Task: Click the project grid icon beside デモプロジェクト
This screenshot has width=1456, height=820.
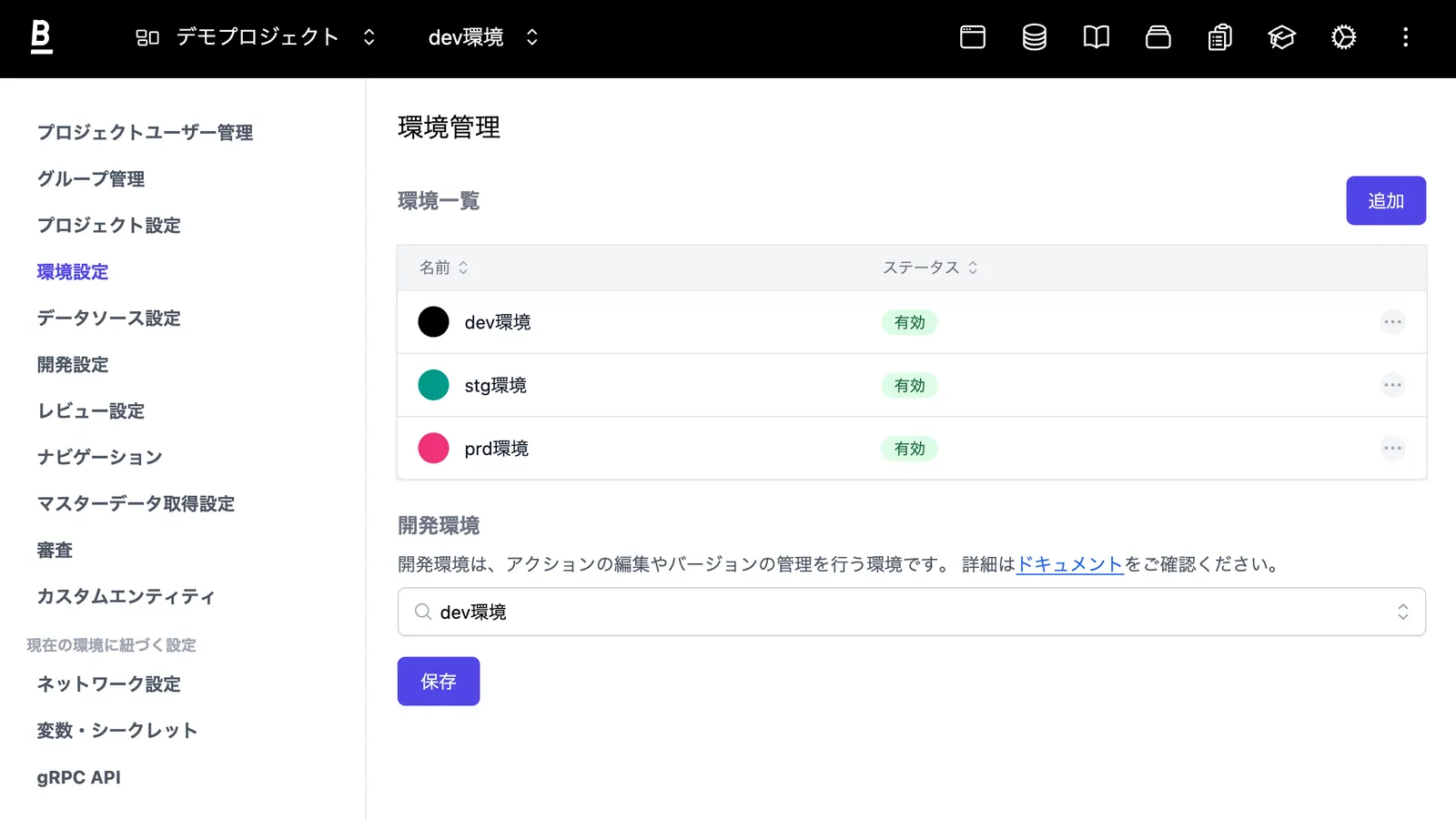Action: point(147,37)
